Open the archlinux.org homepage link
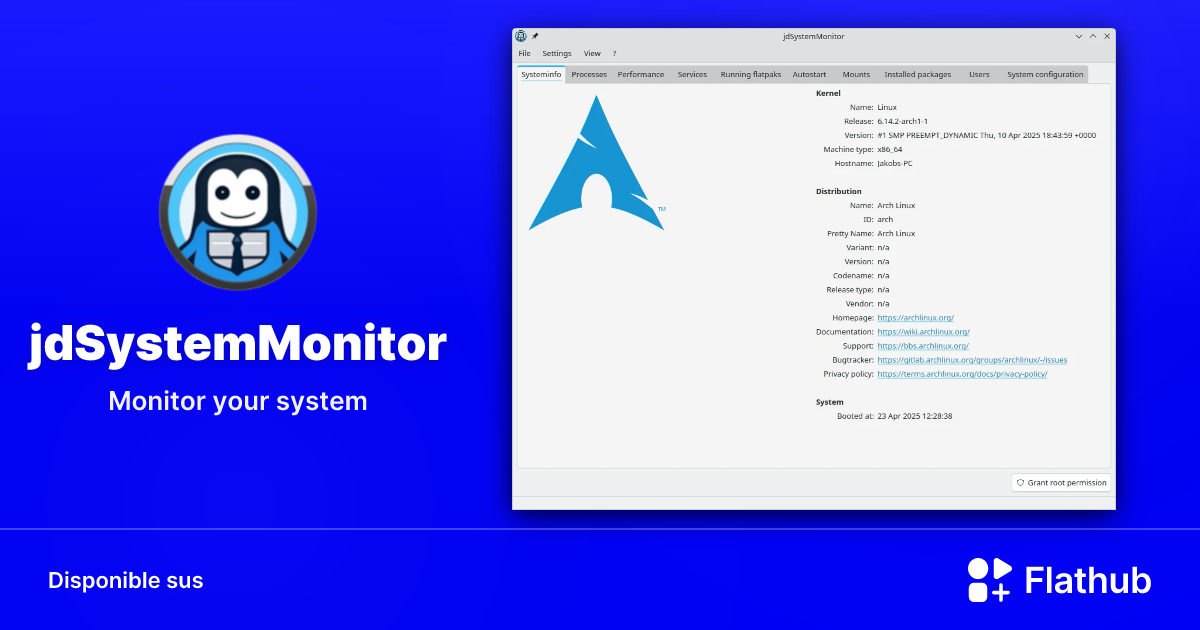 coord(915,317)
